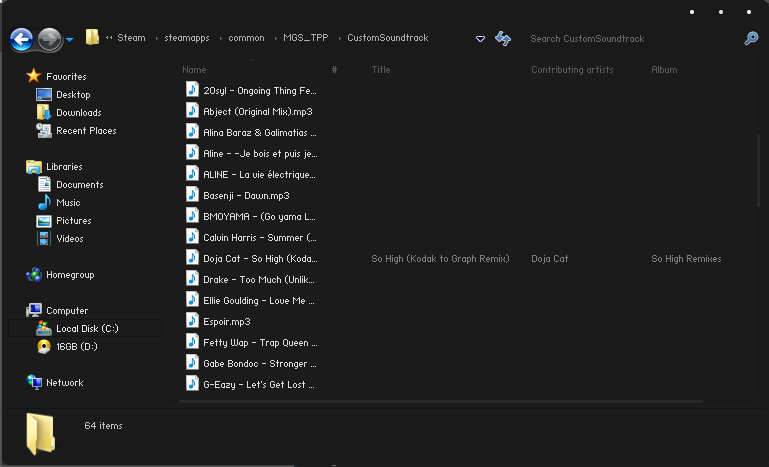Select ALINE - La vie électrique file icon
Screen dimensions: 769x467
[x=192, y=174]
